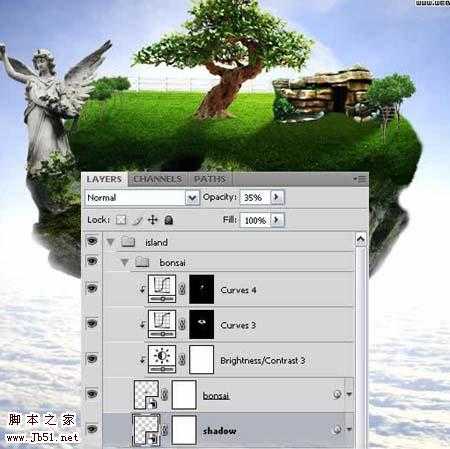This screenshot has height=449, width=450.
Task: Select the shadow layer name
Action: [220, 431]
